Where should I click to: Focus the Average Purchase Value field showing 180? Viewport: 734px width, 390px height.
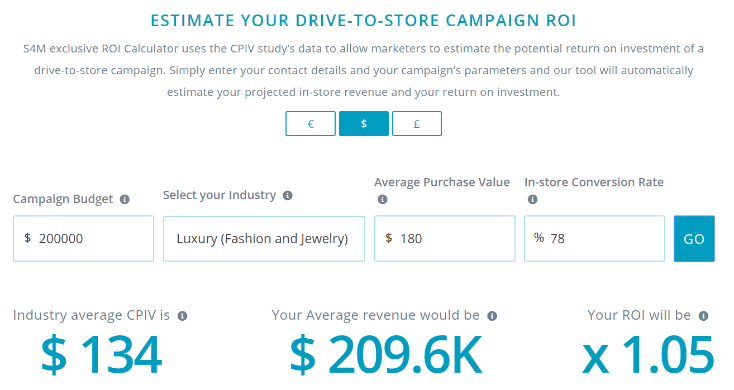click(x=445, y=238)
